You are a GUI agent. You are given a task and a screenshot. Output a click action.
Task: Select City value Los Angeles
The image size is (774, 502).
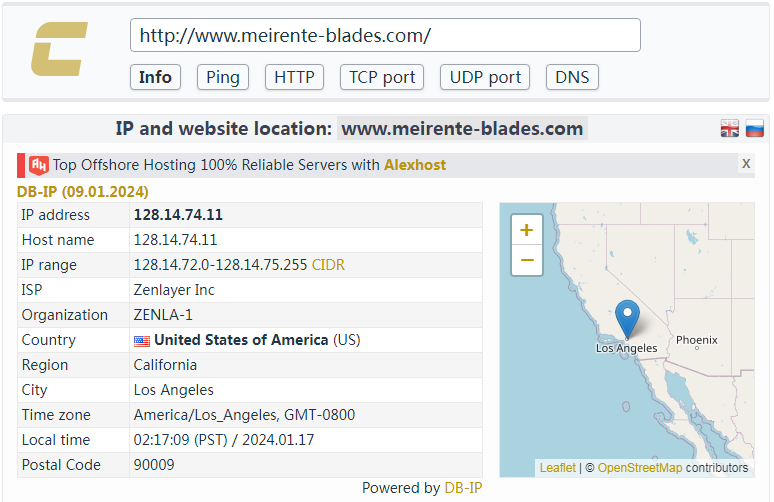[x=174, y=390]
